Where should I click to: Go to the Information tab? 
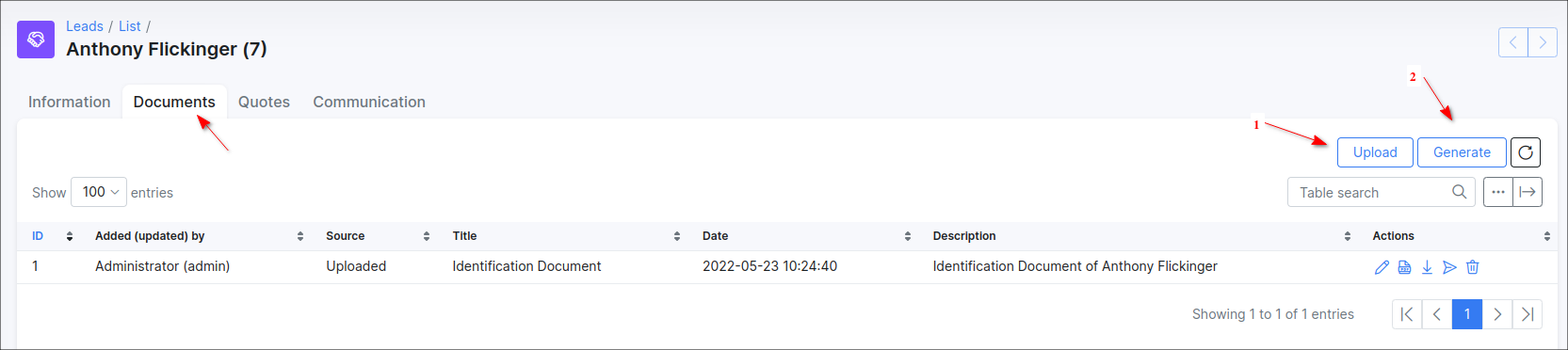(69, 102)
